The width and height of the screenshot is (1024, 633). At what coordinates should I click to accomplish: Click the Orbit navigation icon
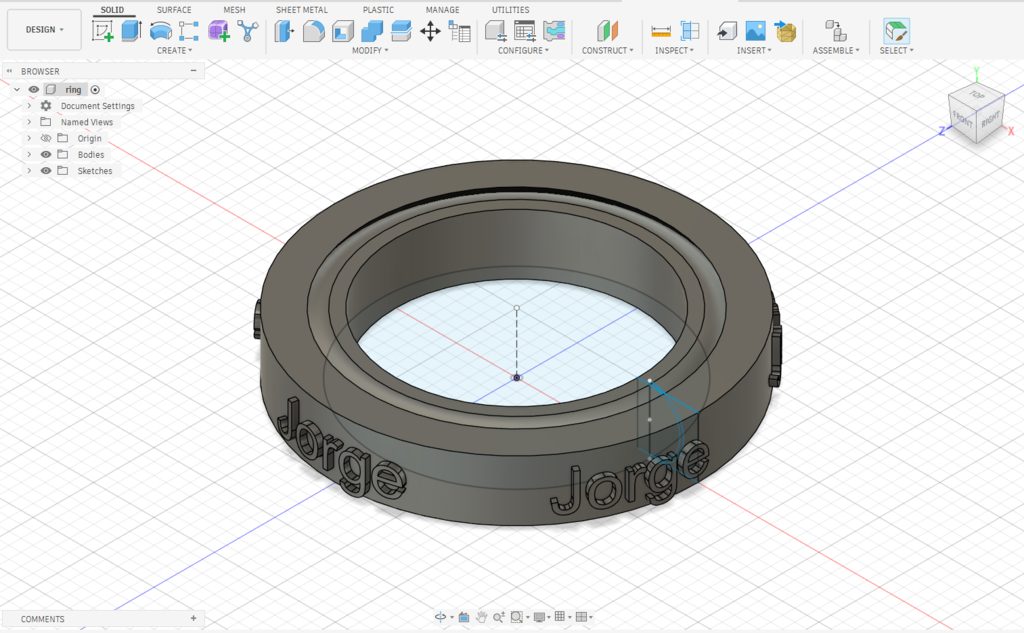441,617
